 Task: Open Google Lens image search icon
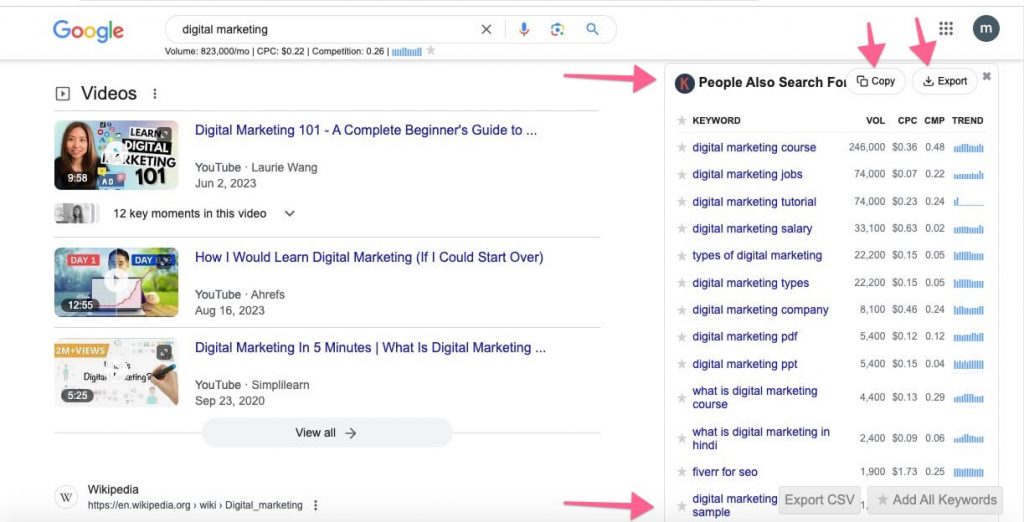coord(557,29)
